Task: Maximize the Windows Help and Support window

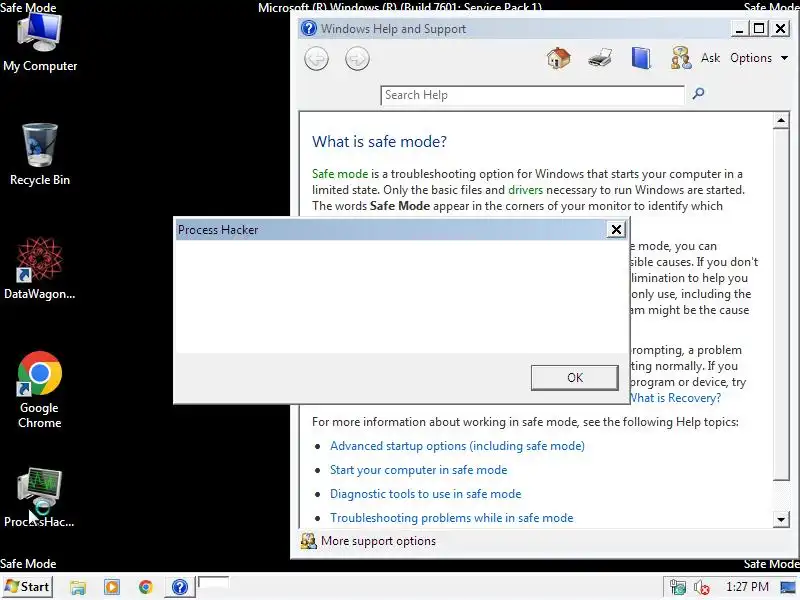Action: [x=759, y=29]
